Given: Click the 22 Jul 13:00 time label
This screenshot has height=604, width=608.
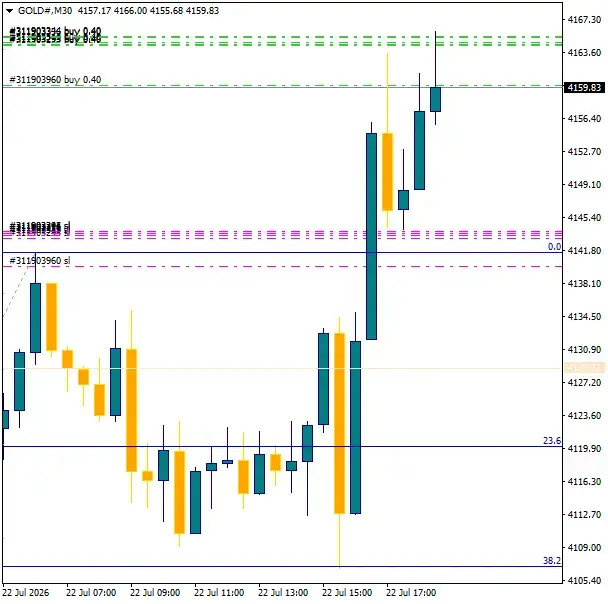Looking at the screenshot, I should 283,593.
